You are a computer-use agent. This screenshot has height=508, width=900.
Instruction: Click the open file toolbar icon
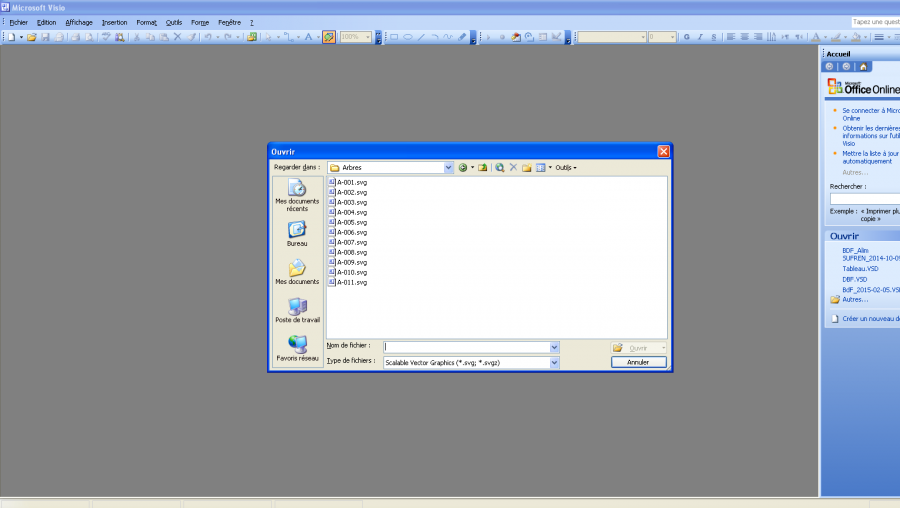click(x=32, y=37)
